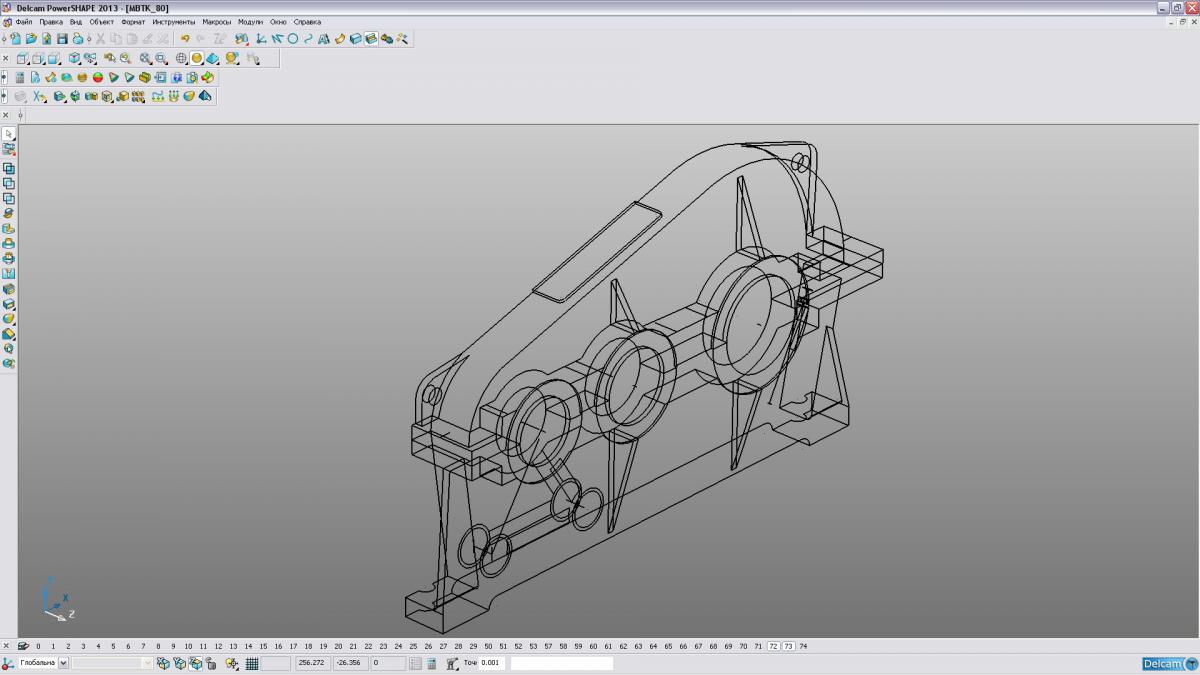The image size is (1200, 675).
Task: Toggle level 27 visibility
Action: click(443, 646)
